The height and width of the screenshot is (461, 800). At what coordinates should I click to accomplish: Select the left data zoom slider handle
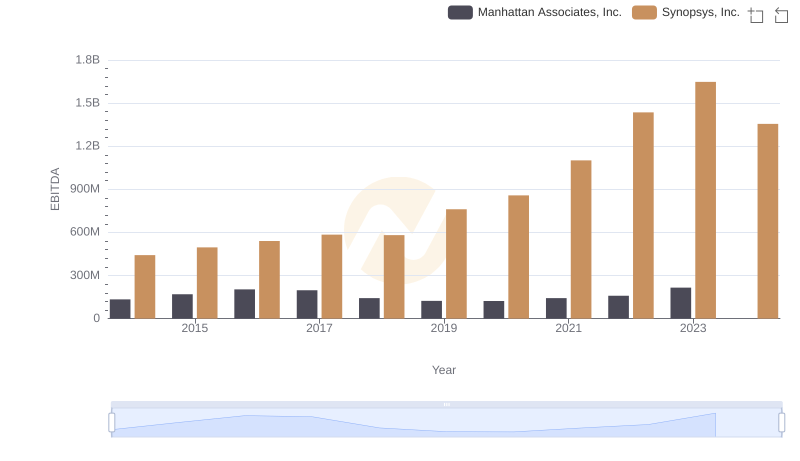[112, 422]
